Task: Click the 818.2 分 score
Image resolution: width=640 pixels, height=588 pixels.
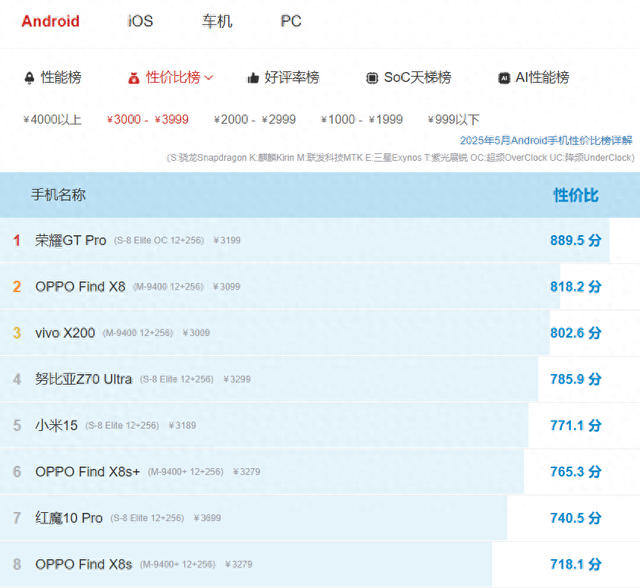Action: (576, 286)
